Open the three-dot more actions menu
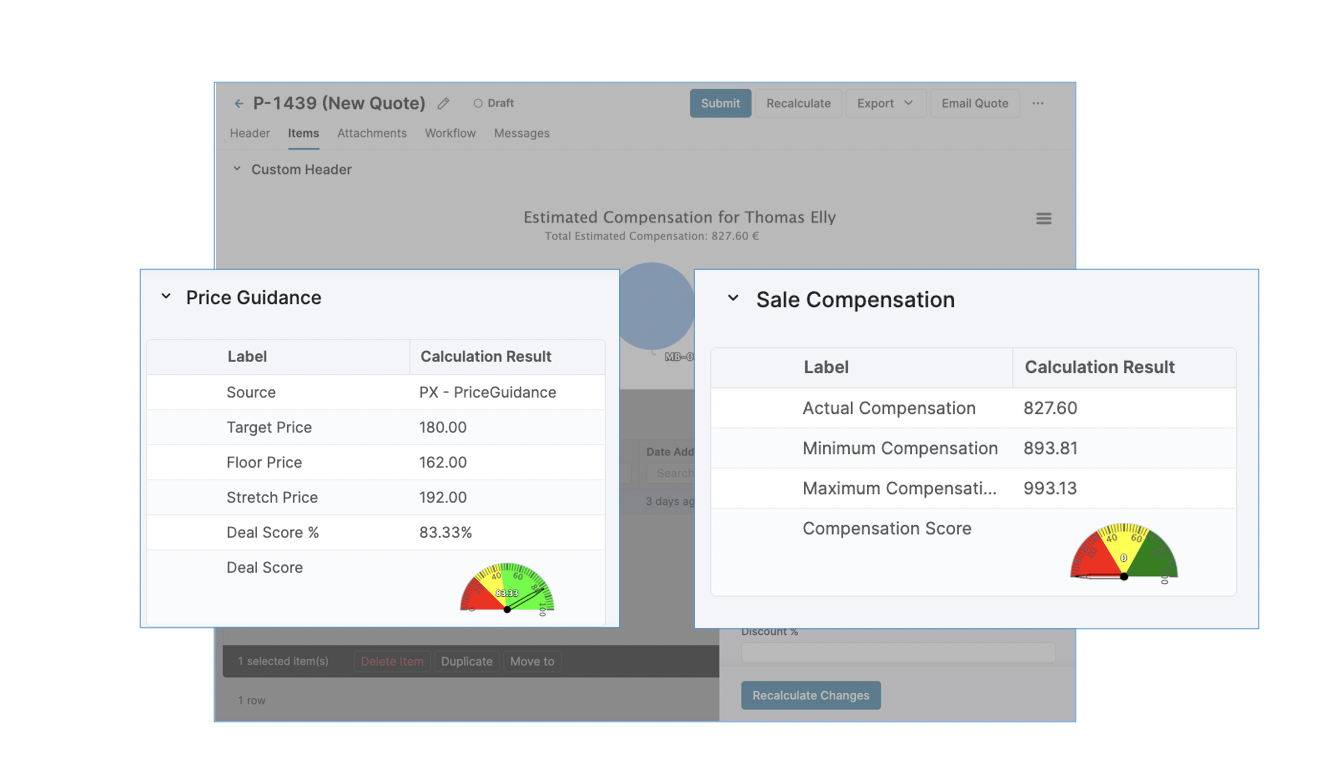The width and height of the screenshot is (1332, 762). [x=1038, y=103]
